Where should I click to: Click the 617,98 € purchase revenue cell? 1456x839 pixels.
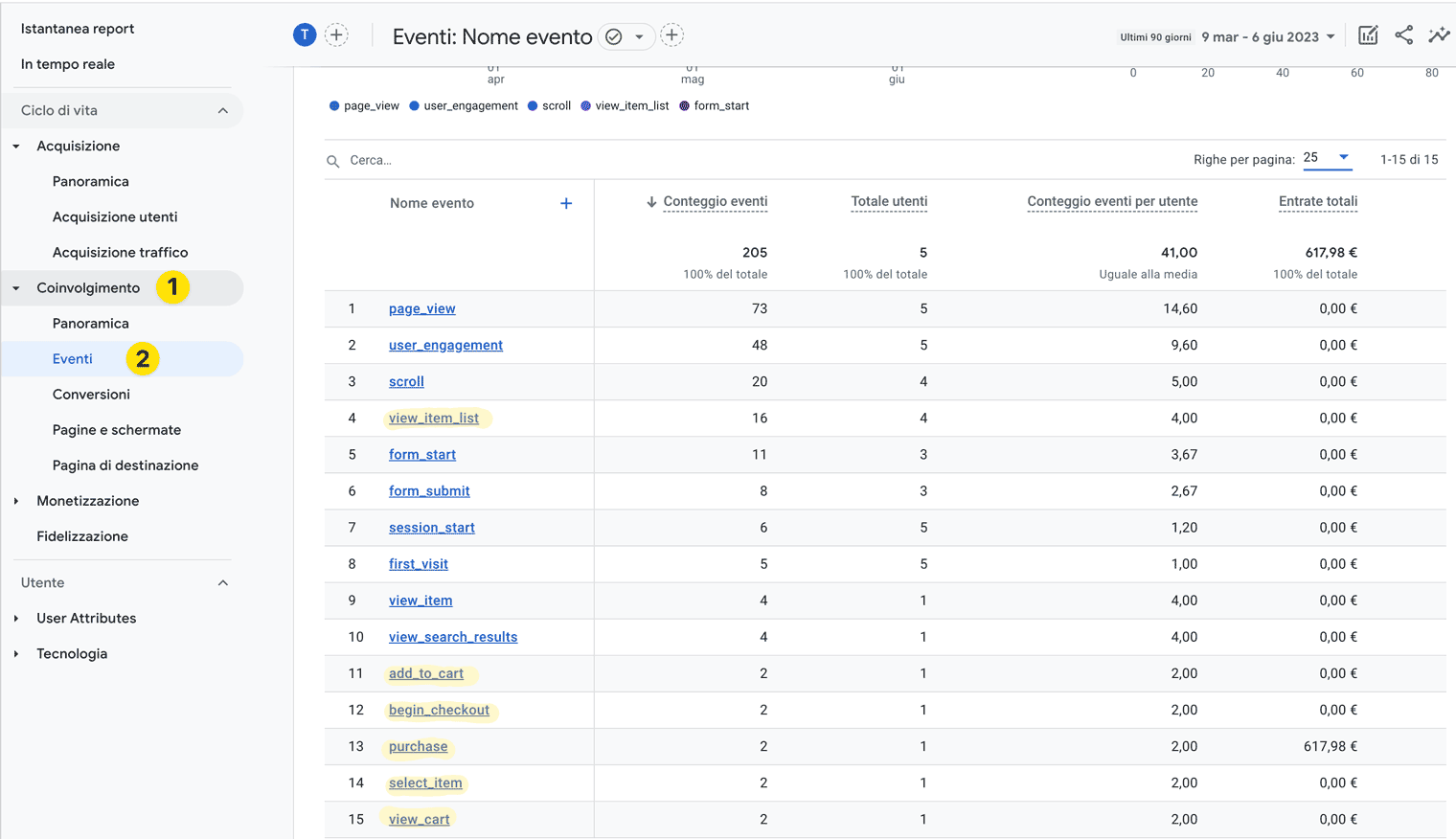click(x=1330, y=746)
